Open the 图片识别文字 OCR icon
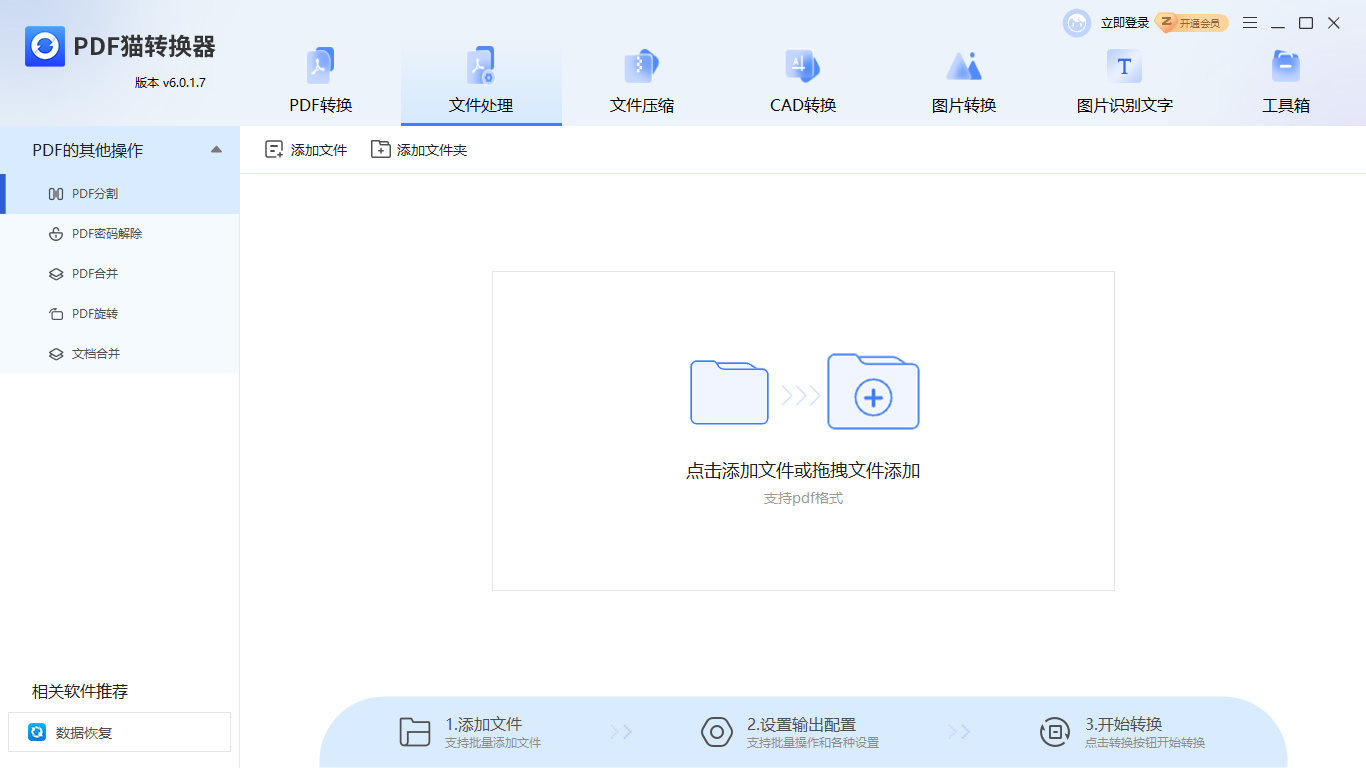Viewport: 1366px width, 768px height. click(1124, 65)
